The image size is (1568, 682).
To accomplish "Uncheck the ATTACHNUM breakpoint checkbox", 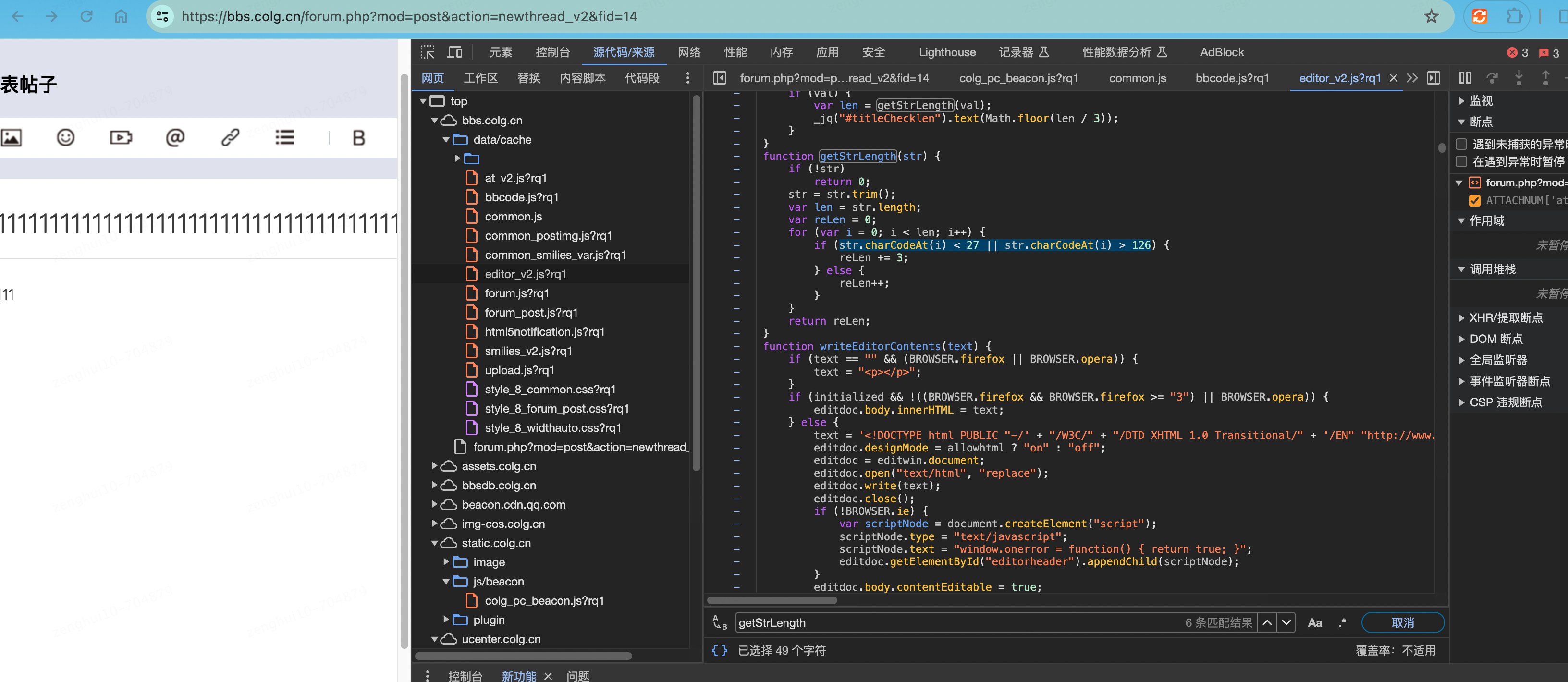I will (x=1474, y=200).
